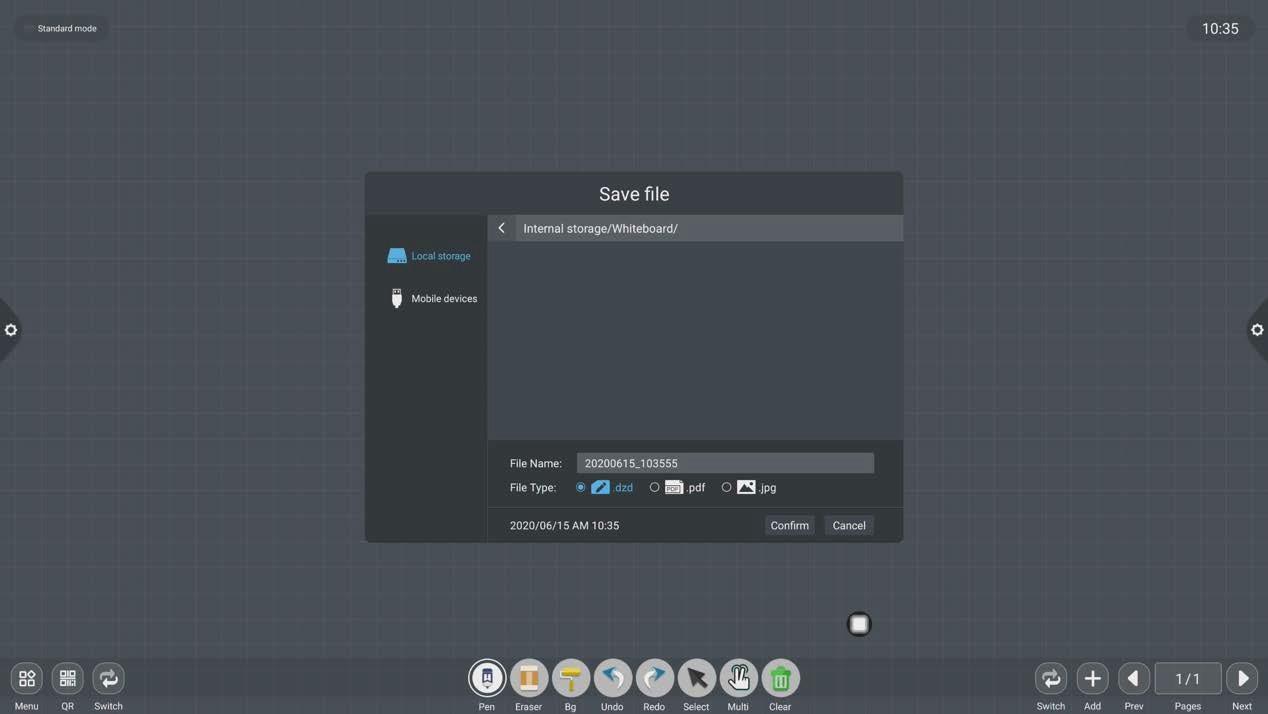Enable Multi touch mode
Image resolution: width=1268 pixels, height=714 pixels.
tap(739, 678)
